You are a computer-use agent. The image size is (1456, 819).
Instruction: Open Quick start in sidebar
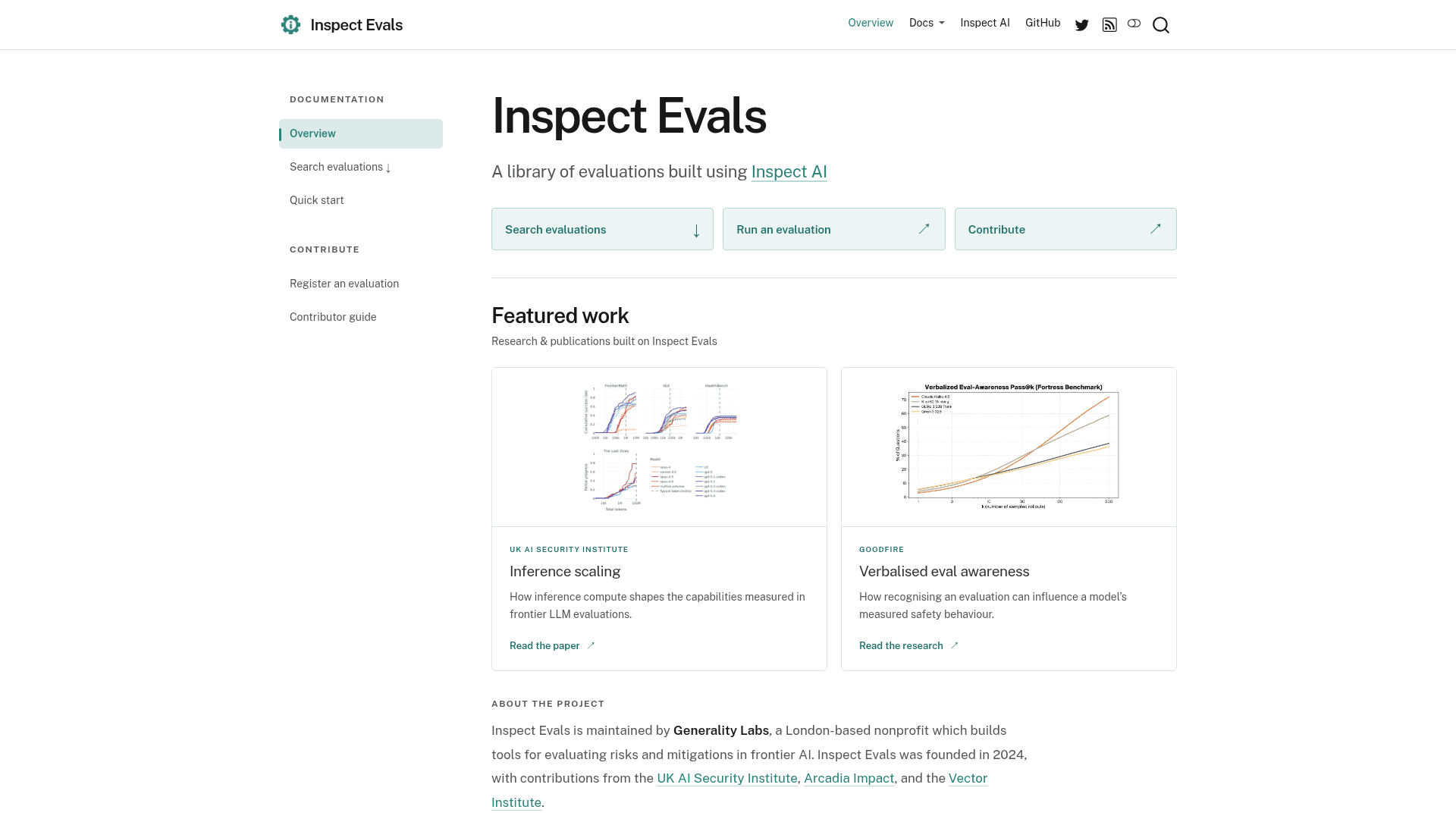pos(317,200)
